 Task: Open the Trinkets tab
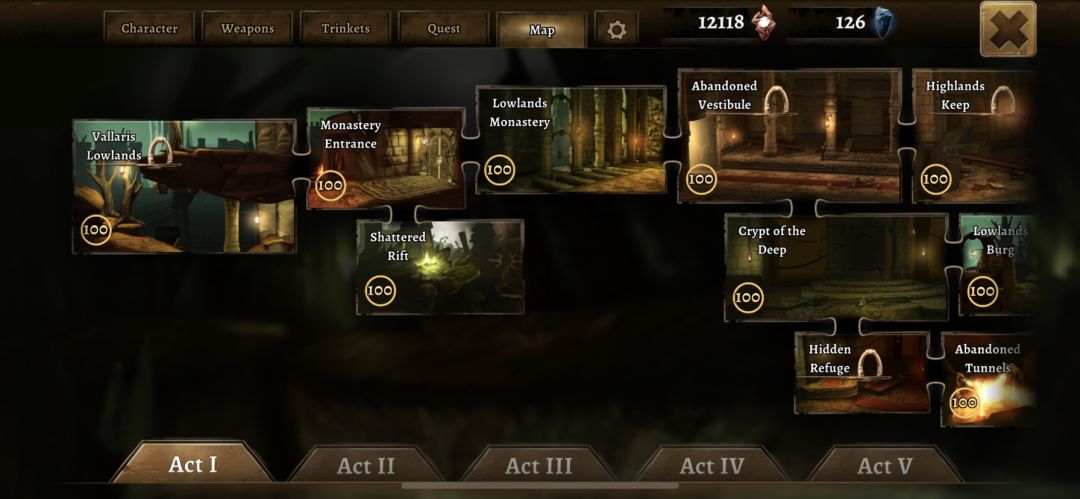[x=346, y=29]
